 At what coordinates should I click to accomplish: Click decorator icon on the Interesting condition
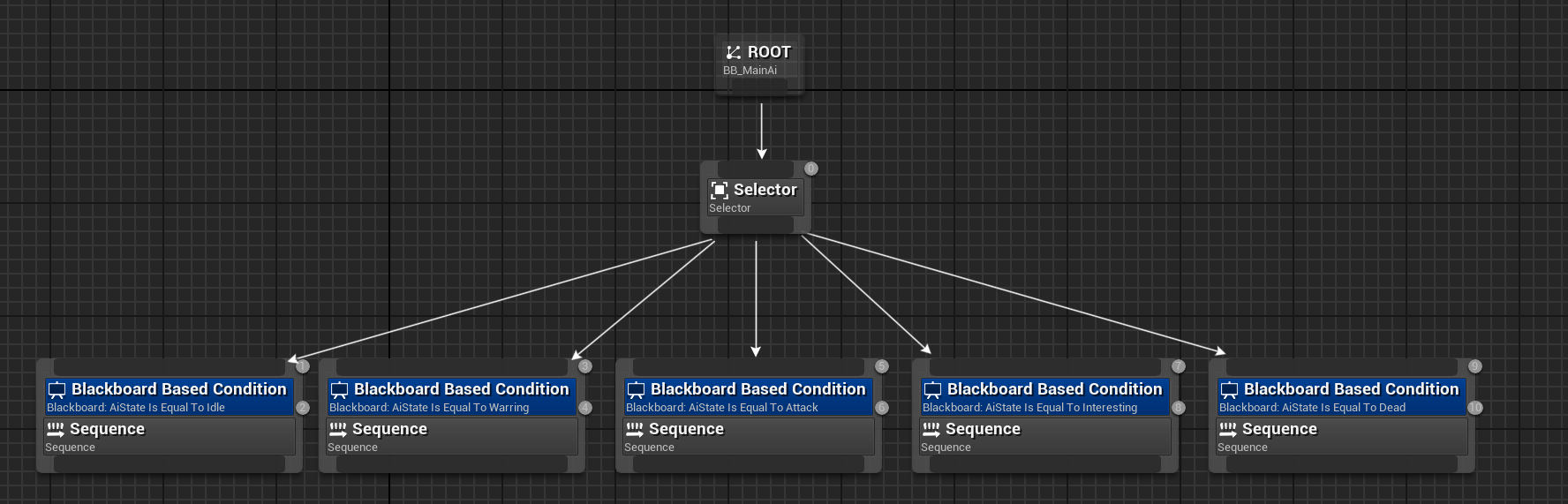[x=932, y=390]
